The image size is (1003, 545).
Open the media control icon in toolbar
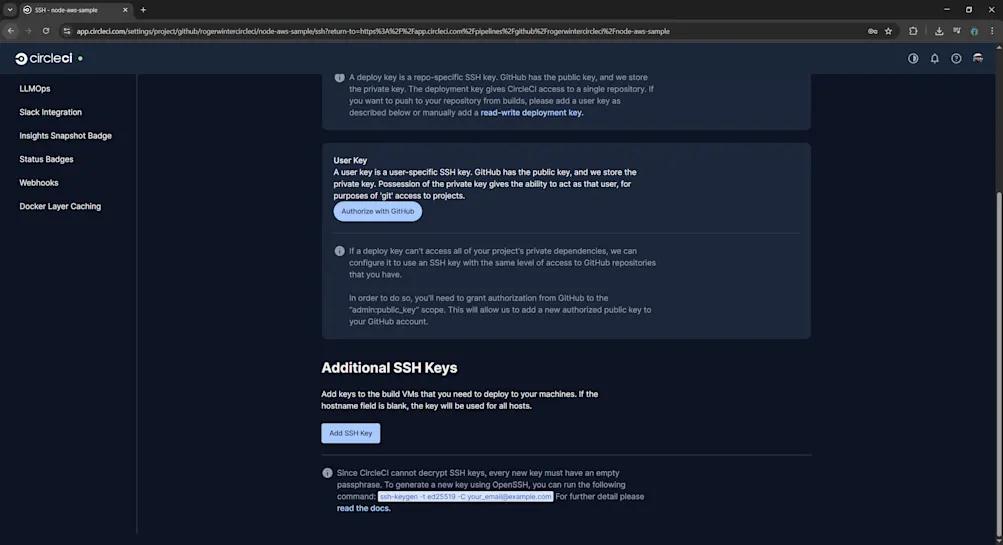[956, 31]
